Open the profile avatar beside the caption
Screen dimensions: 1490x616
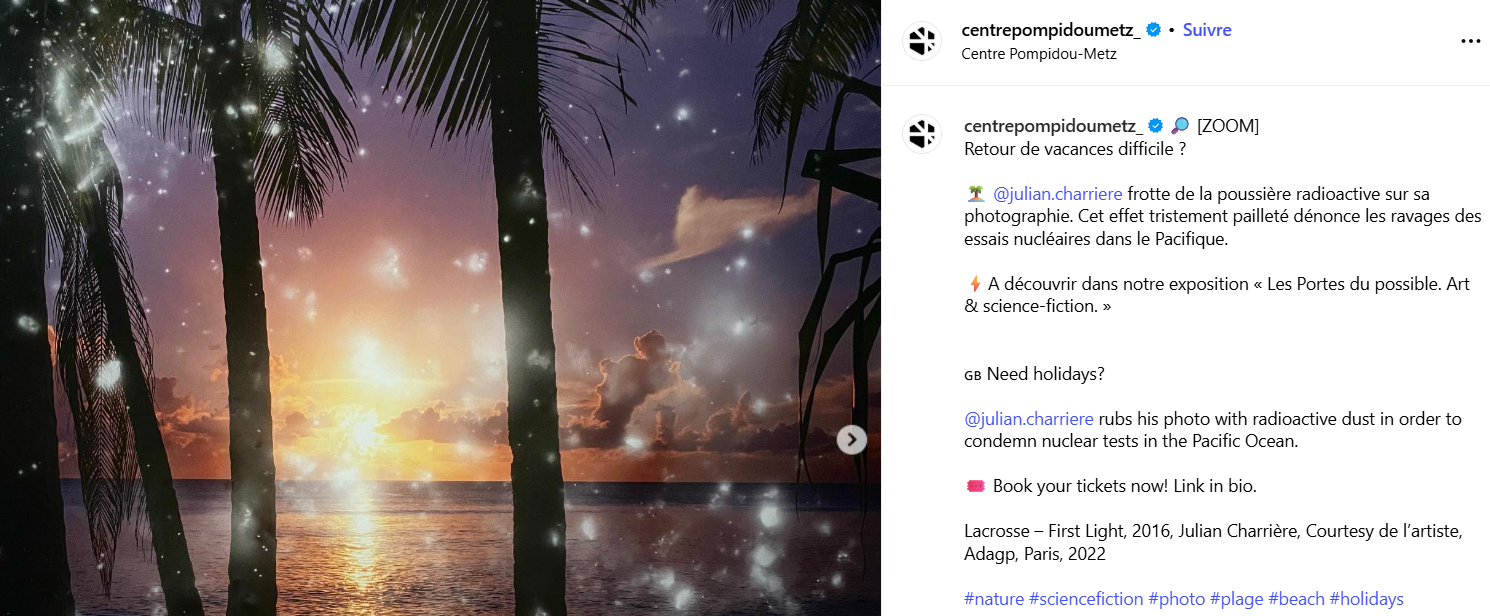coord(922,134)
